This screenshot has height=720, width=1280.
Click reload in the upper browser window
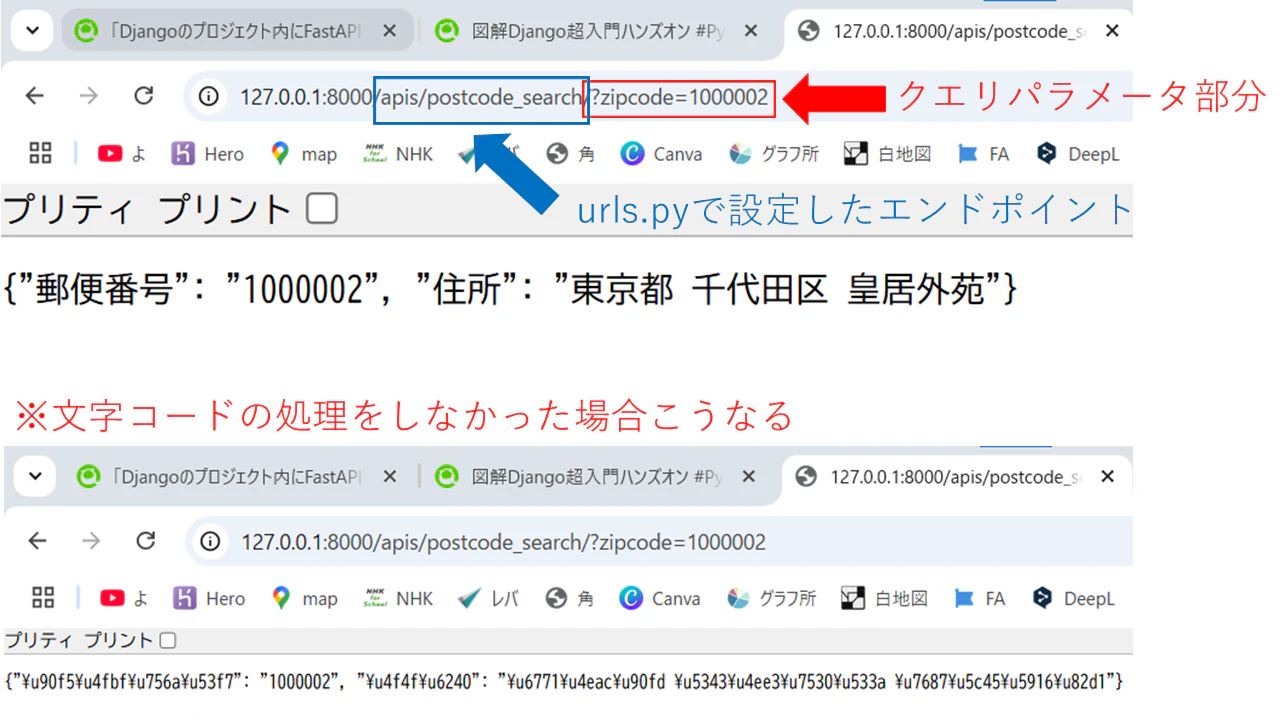coord(144,96)
